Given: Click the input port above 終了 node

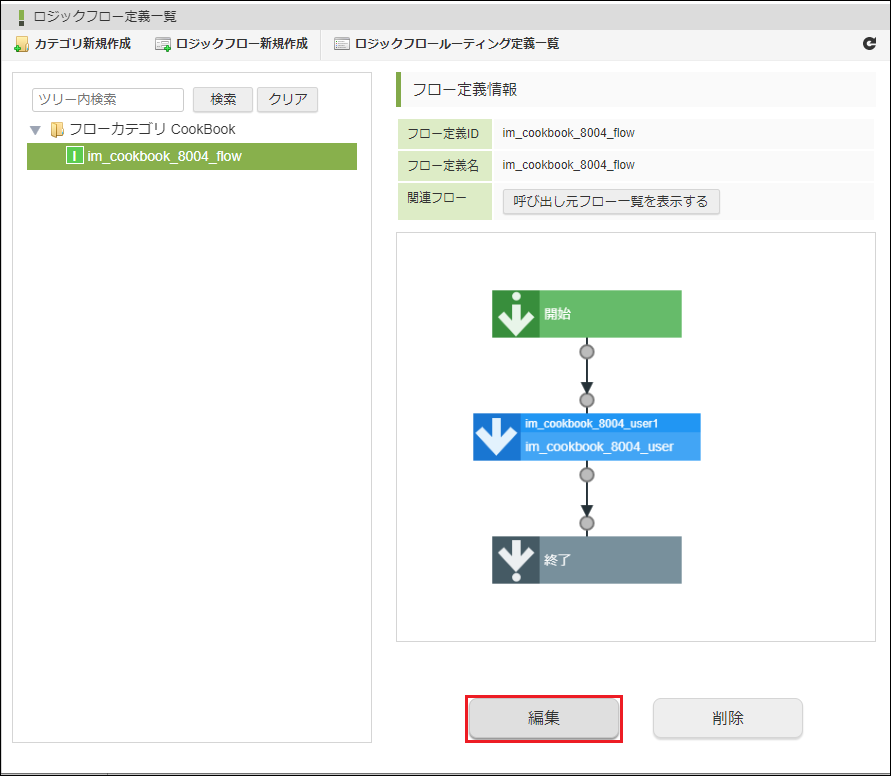Looking at the screenshot, I should 587,523.
